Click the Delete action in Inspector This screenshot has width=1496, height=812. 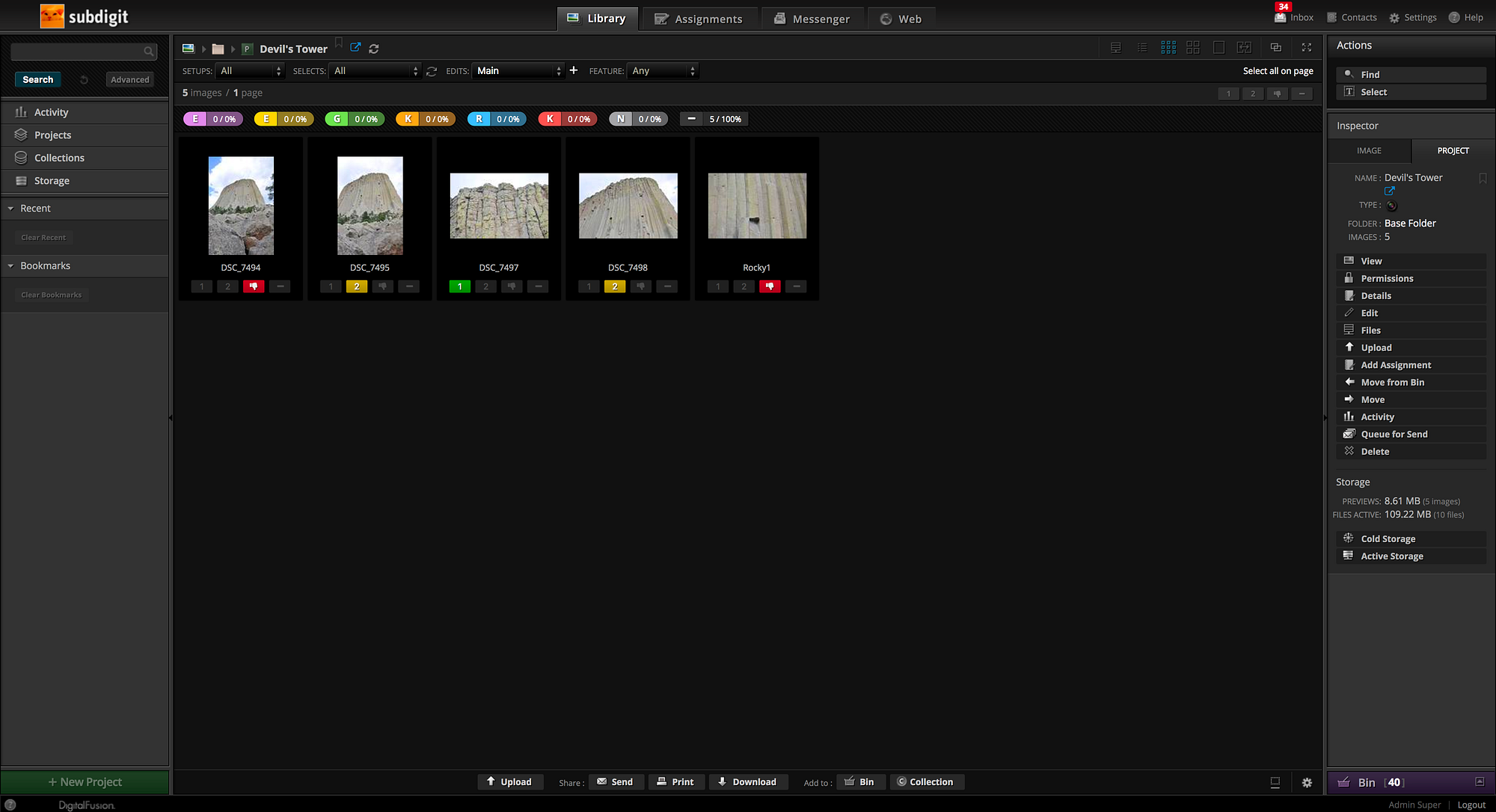pyautogui.click(x=1374, y=452)
